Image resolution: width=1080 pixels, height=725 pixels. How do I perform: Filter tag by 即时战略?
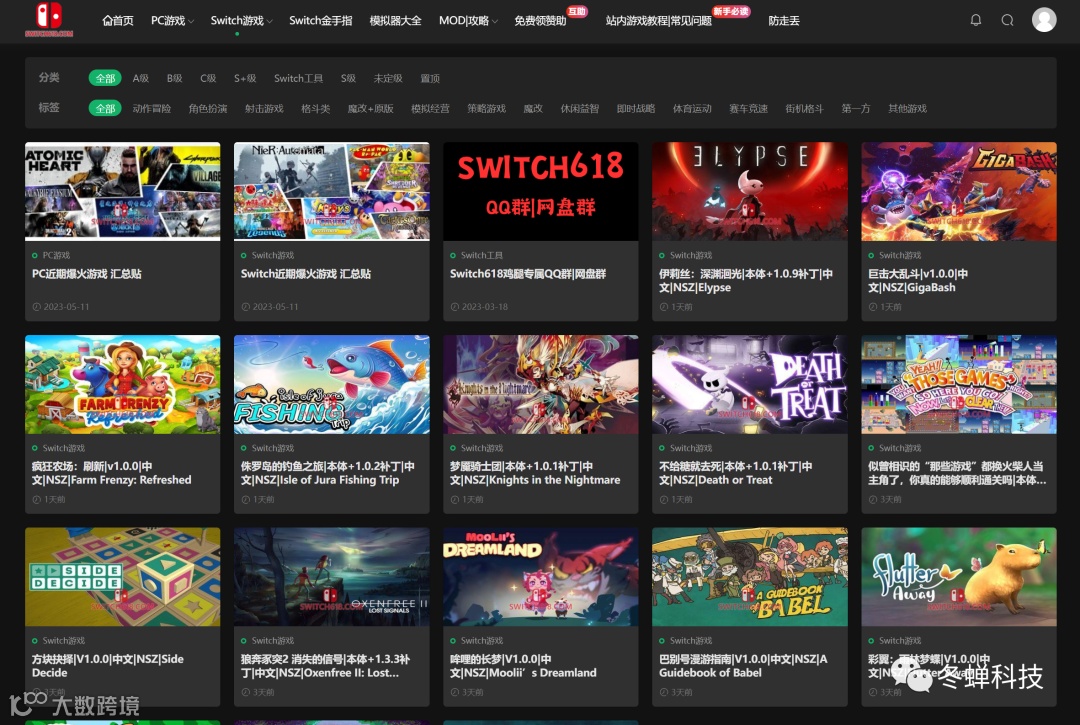[636, 109]
